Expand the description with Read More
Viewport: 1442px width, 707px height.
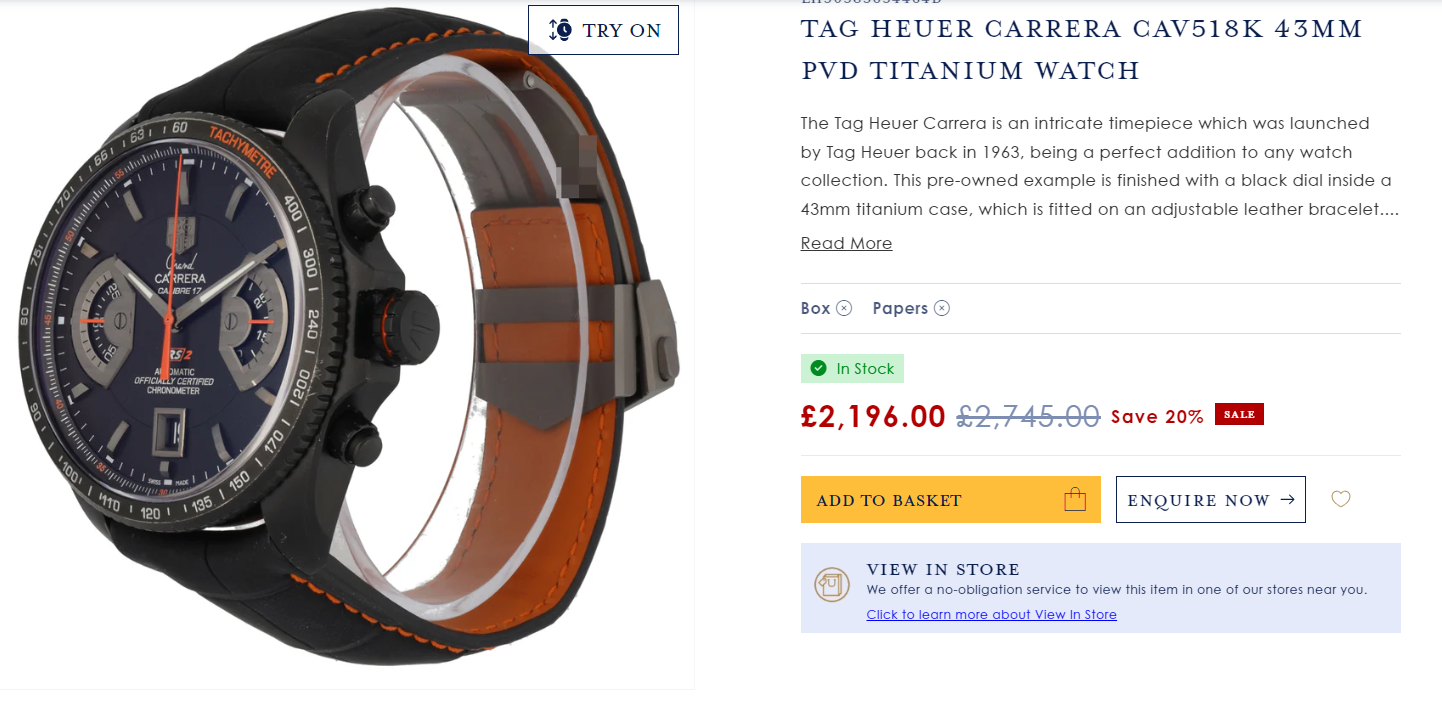(846, 243)
